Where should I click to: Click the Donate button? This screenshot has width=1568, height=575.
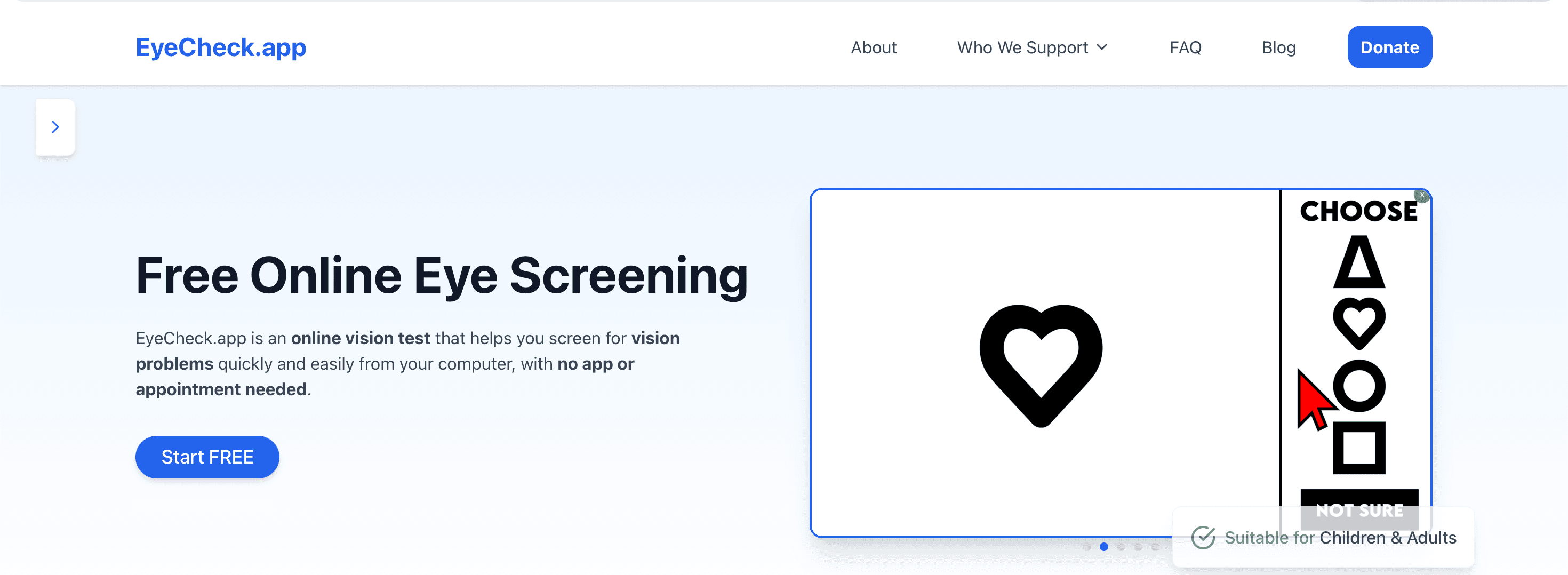(1390, 47)
